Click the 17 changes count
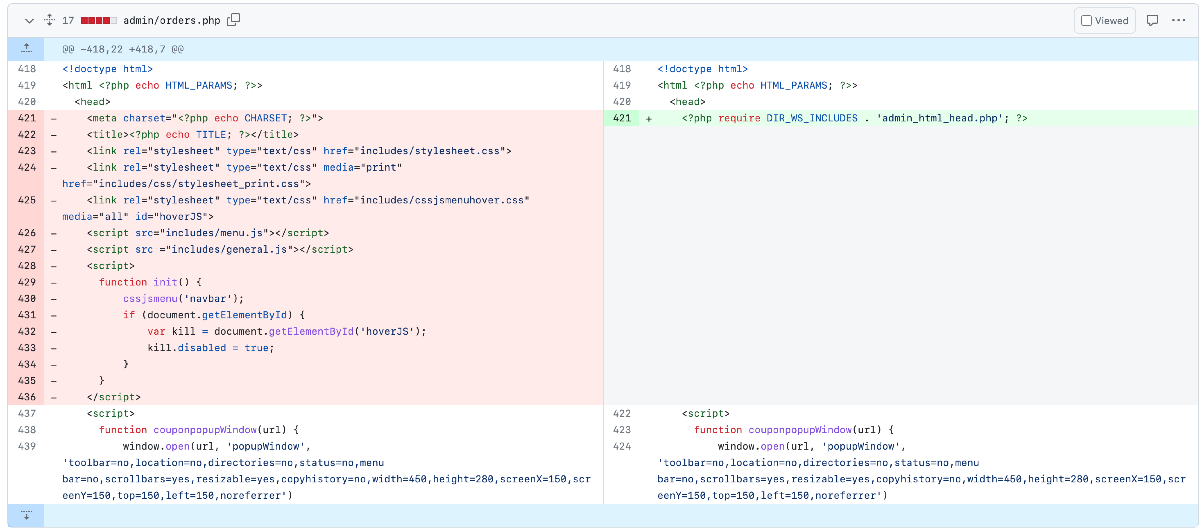 (x=68, y=20)
